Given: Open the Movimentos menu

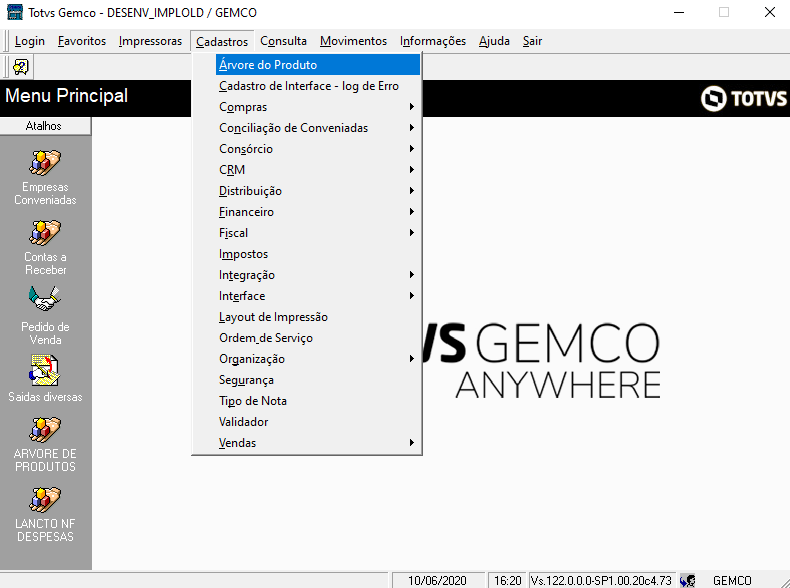Looking at the screenshot, I should pos(353,41).
